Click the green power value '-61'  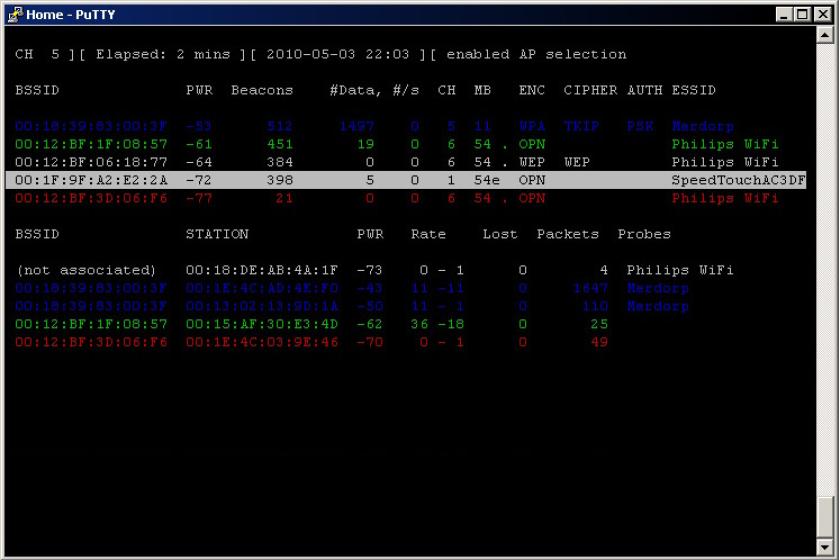tap(199, 145)
